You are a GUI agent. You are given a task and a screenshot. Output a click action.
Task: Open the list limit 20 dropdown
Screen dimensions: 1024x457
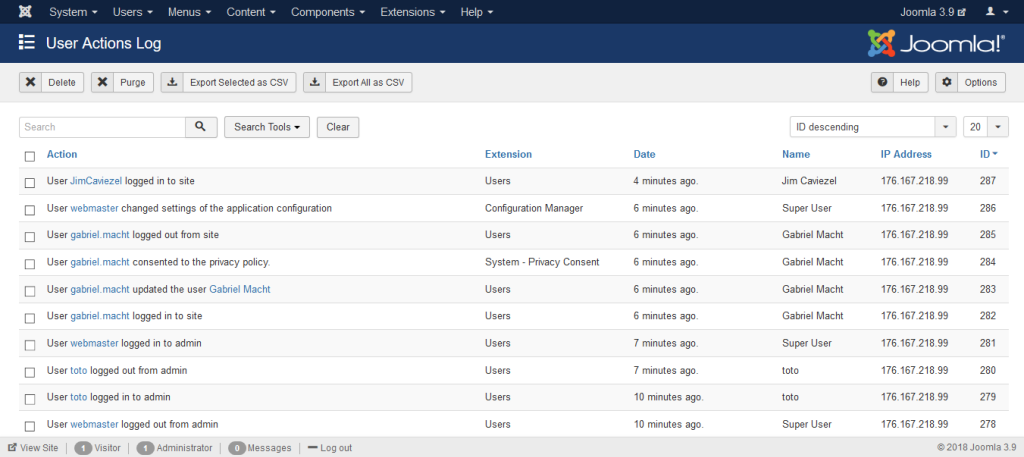tap(985, 127)
